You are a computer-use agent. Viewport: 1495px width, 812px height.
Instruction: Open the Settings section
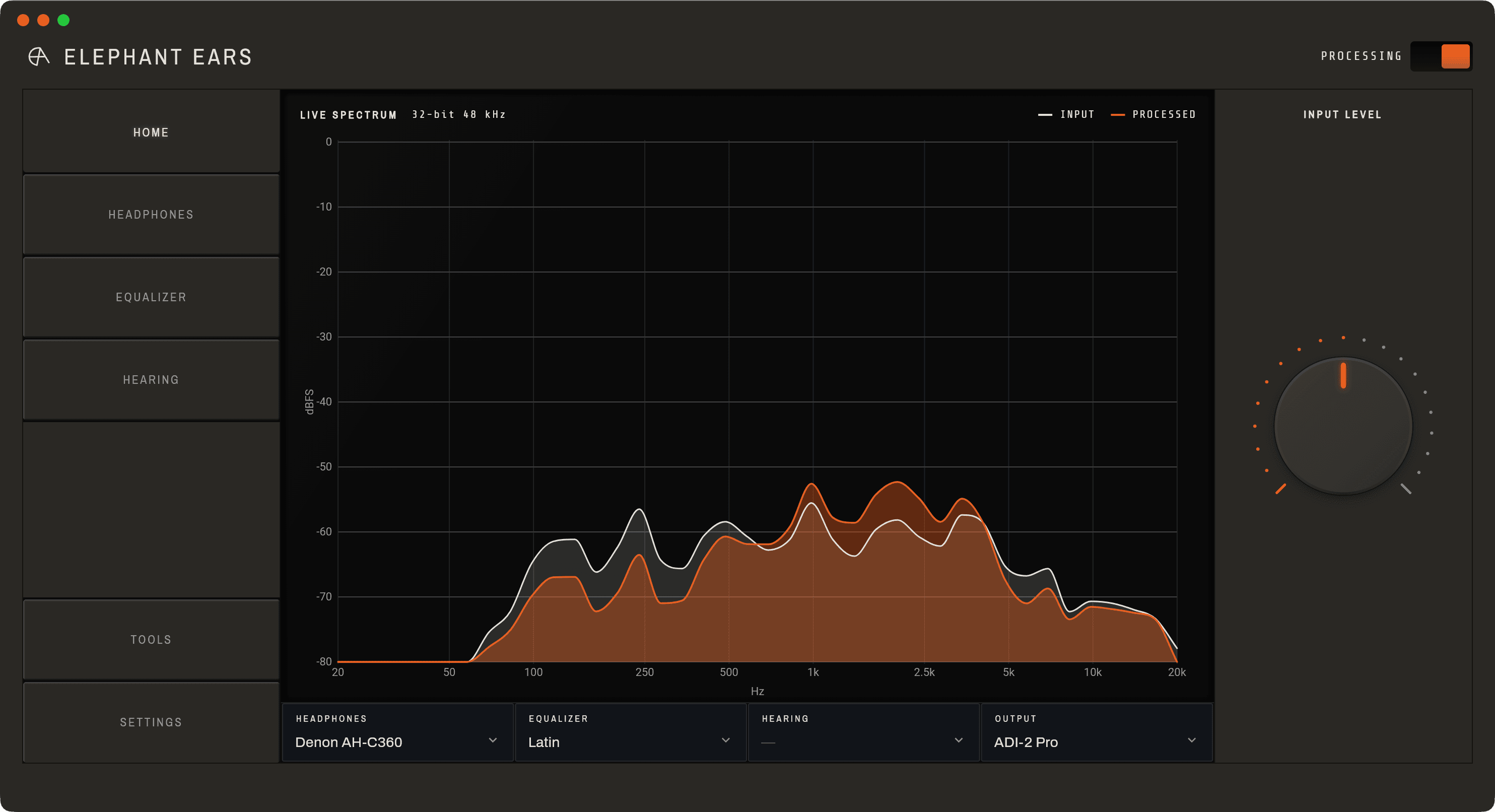pyautogui.click(x=151, y=723)
